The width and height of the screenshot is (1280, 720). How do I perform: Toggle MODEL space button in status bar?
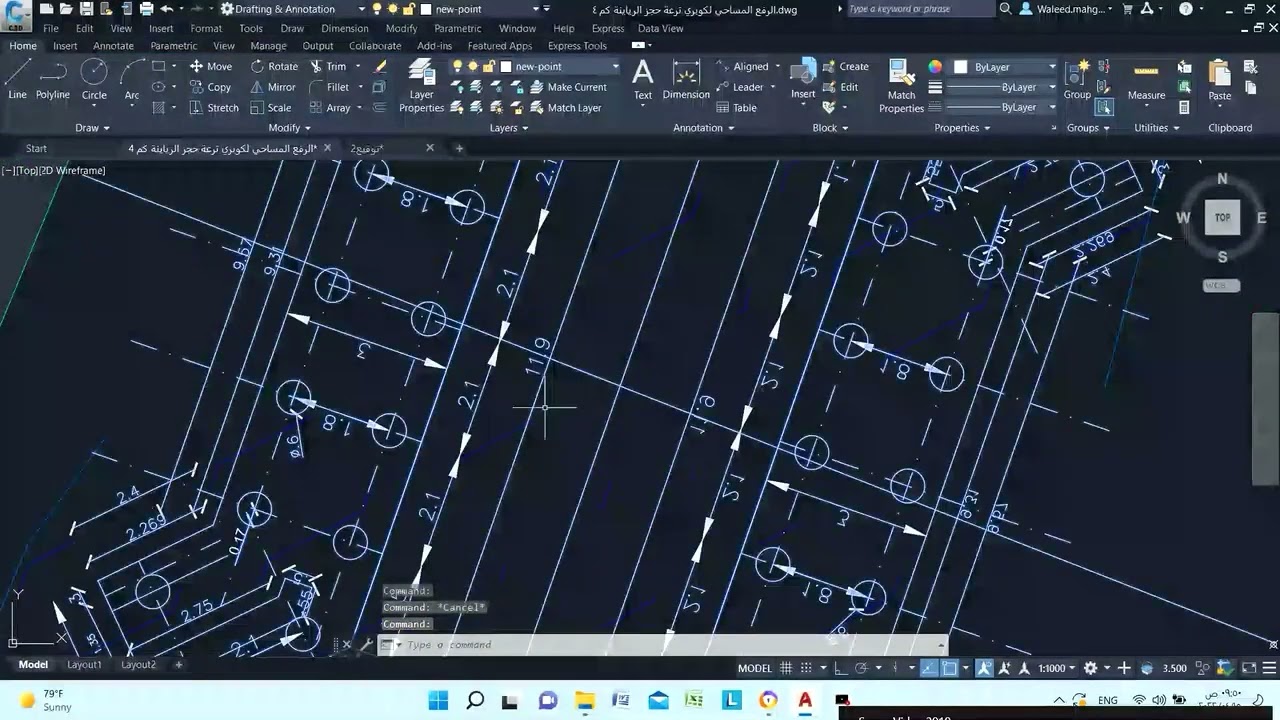pos(755,668)
